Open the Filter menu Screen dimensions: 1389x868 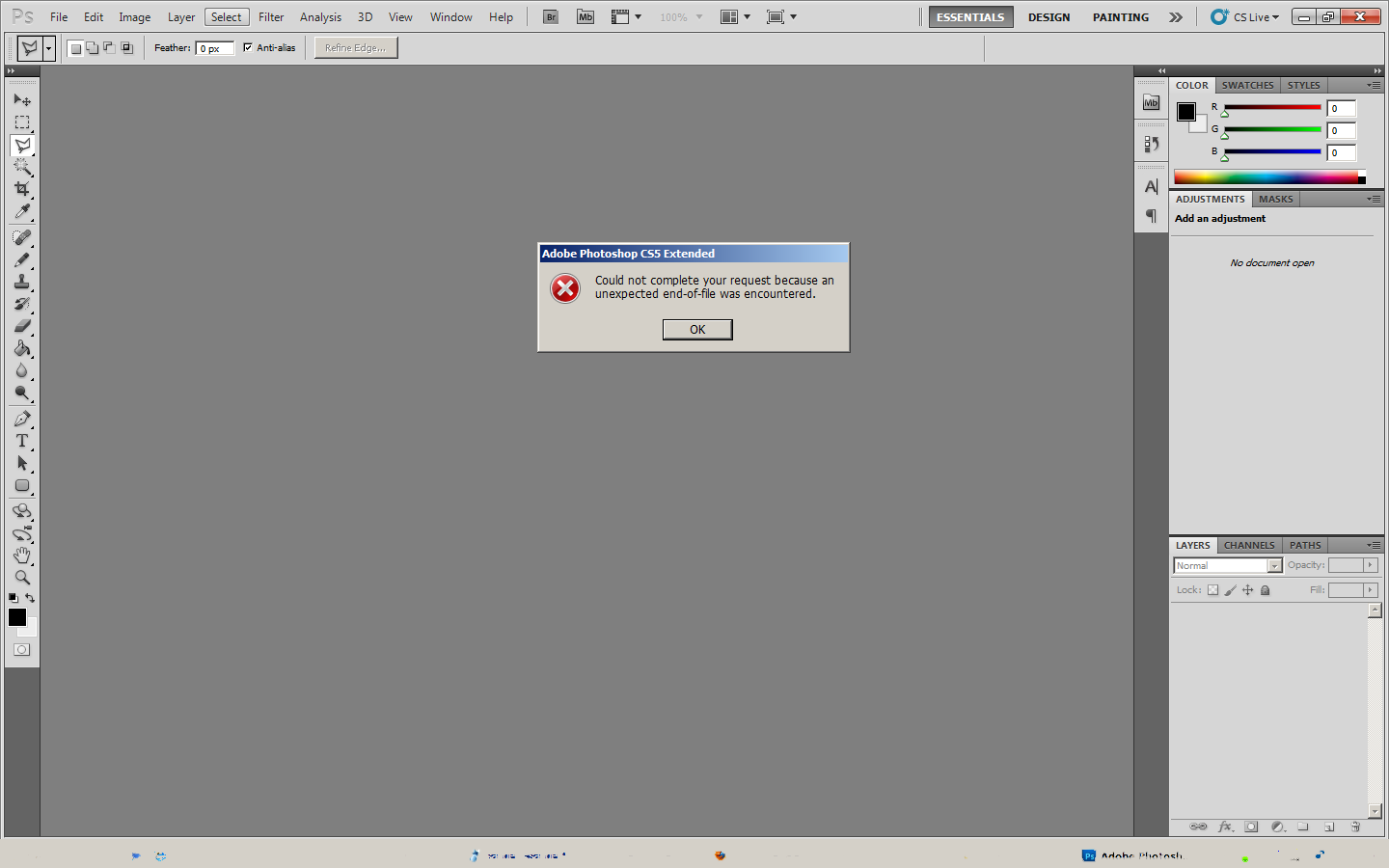(x=271, y=17)
